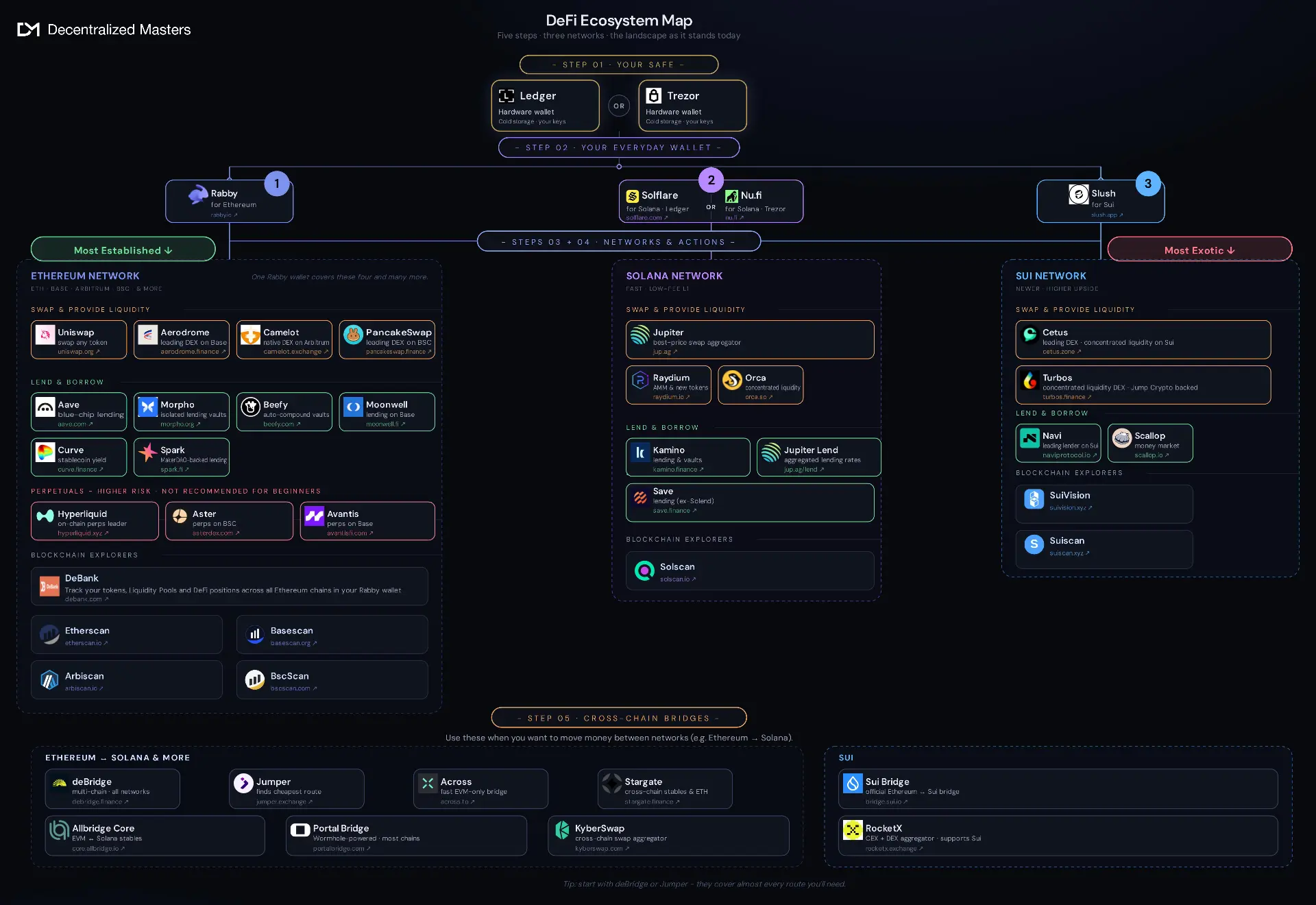The image size is (1316, 905).
Task: Click the Sui Bridge droplet icon
Action: click(x=853, y=783)
